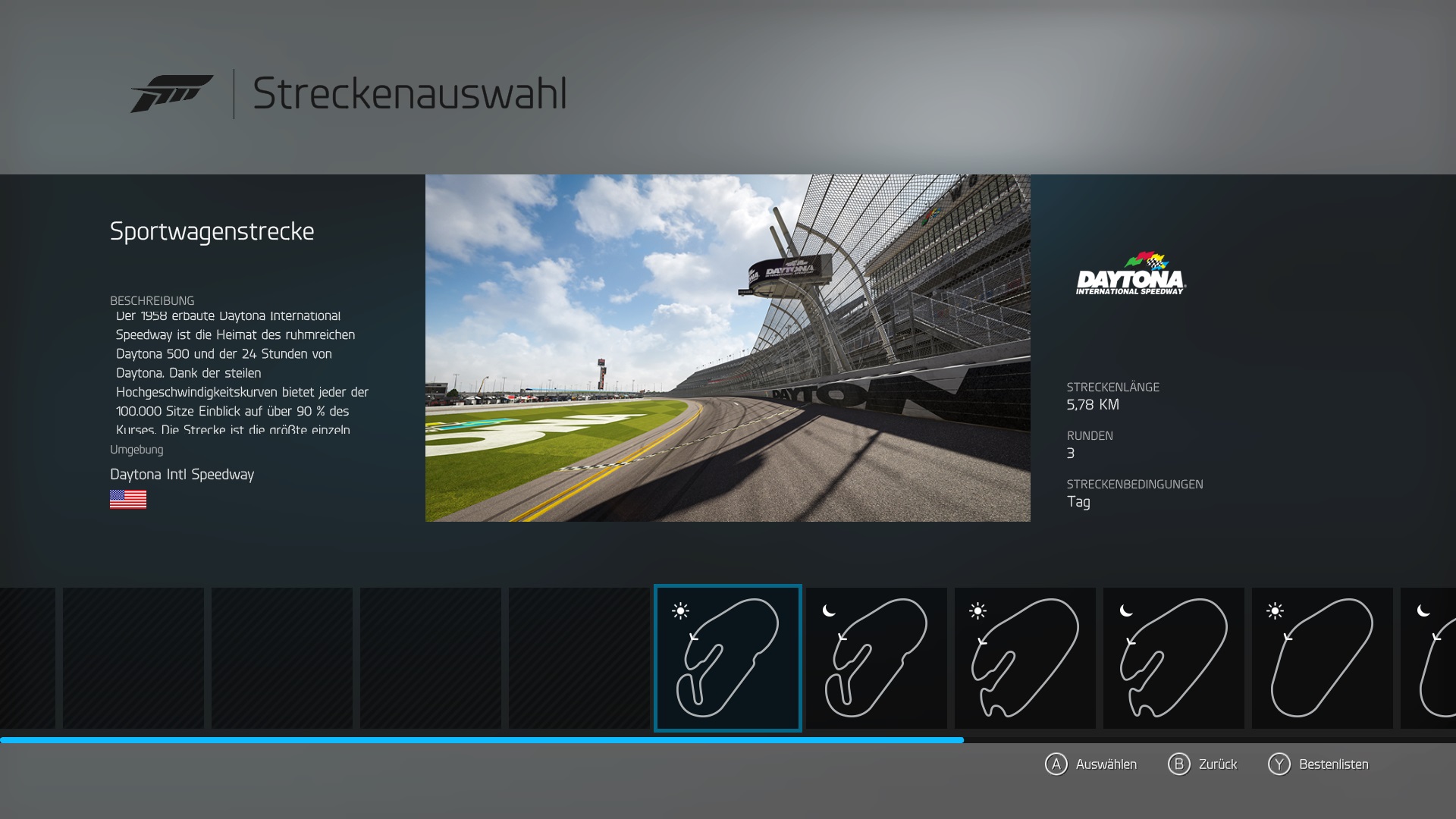Click the moon icon on the second track tile
The height and width of the screenshot is (819, 1456).
point(829,610)
